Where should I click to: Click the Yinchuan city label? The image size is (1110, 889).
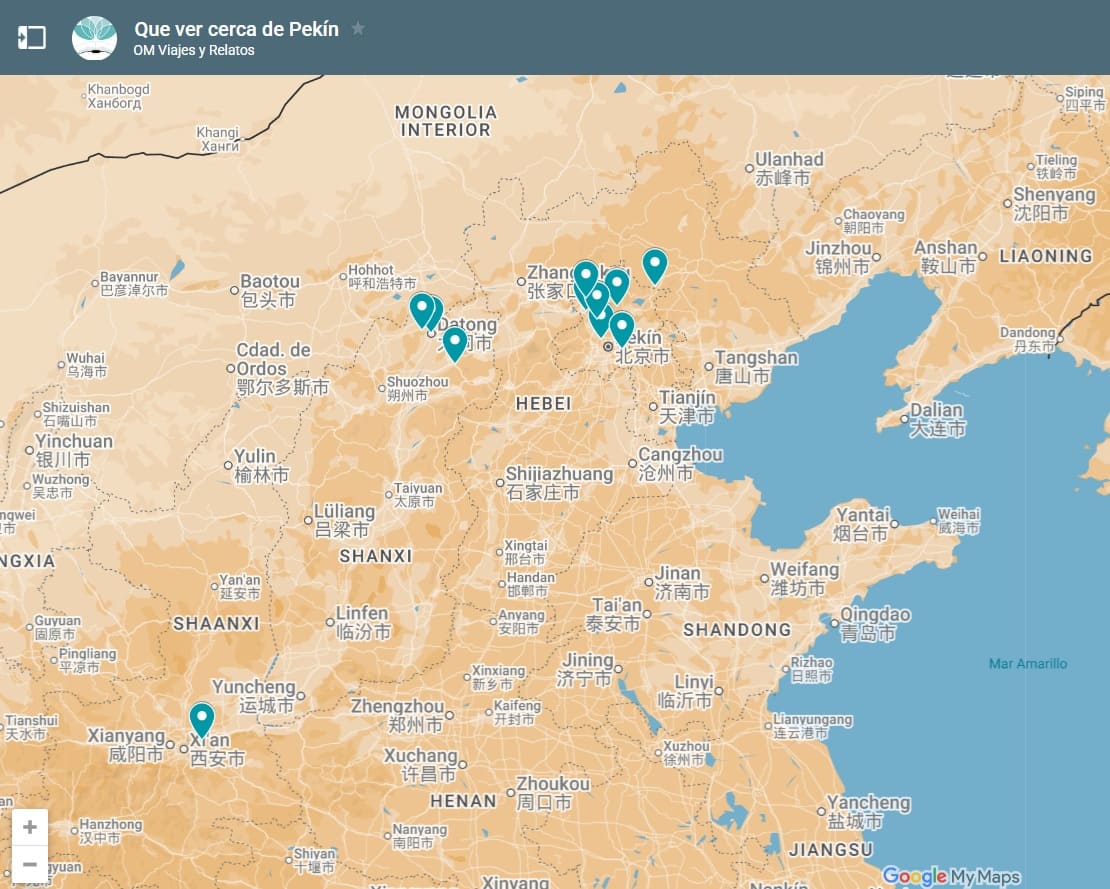click(74, 450)
